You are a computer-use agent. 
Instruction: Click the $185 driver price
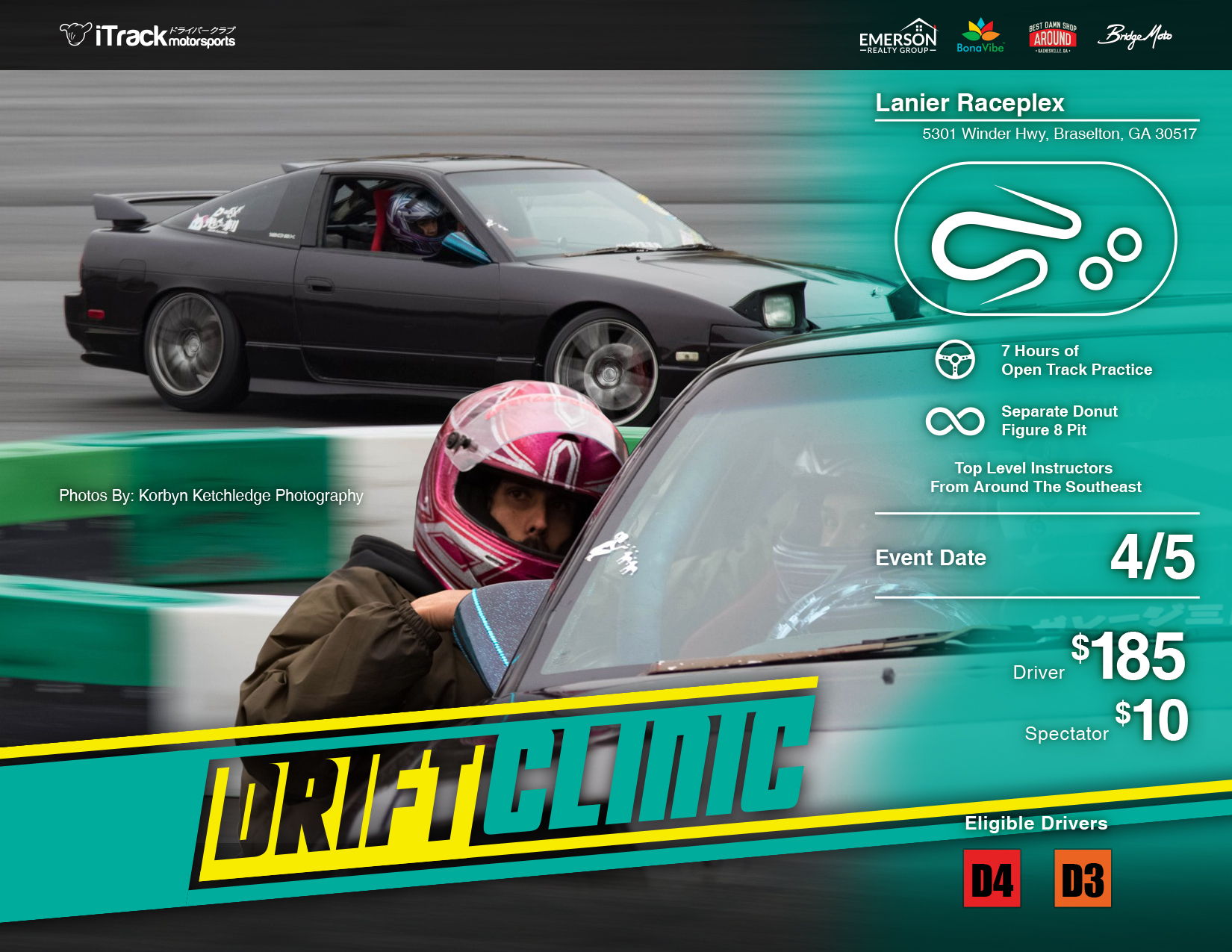click(1128, 656)
